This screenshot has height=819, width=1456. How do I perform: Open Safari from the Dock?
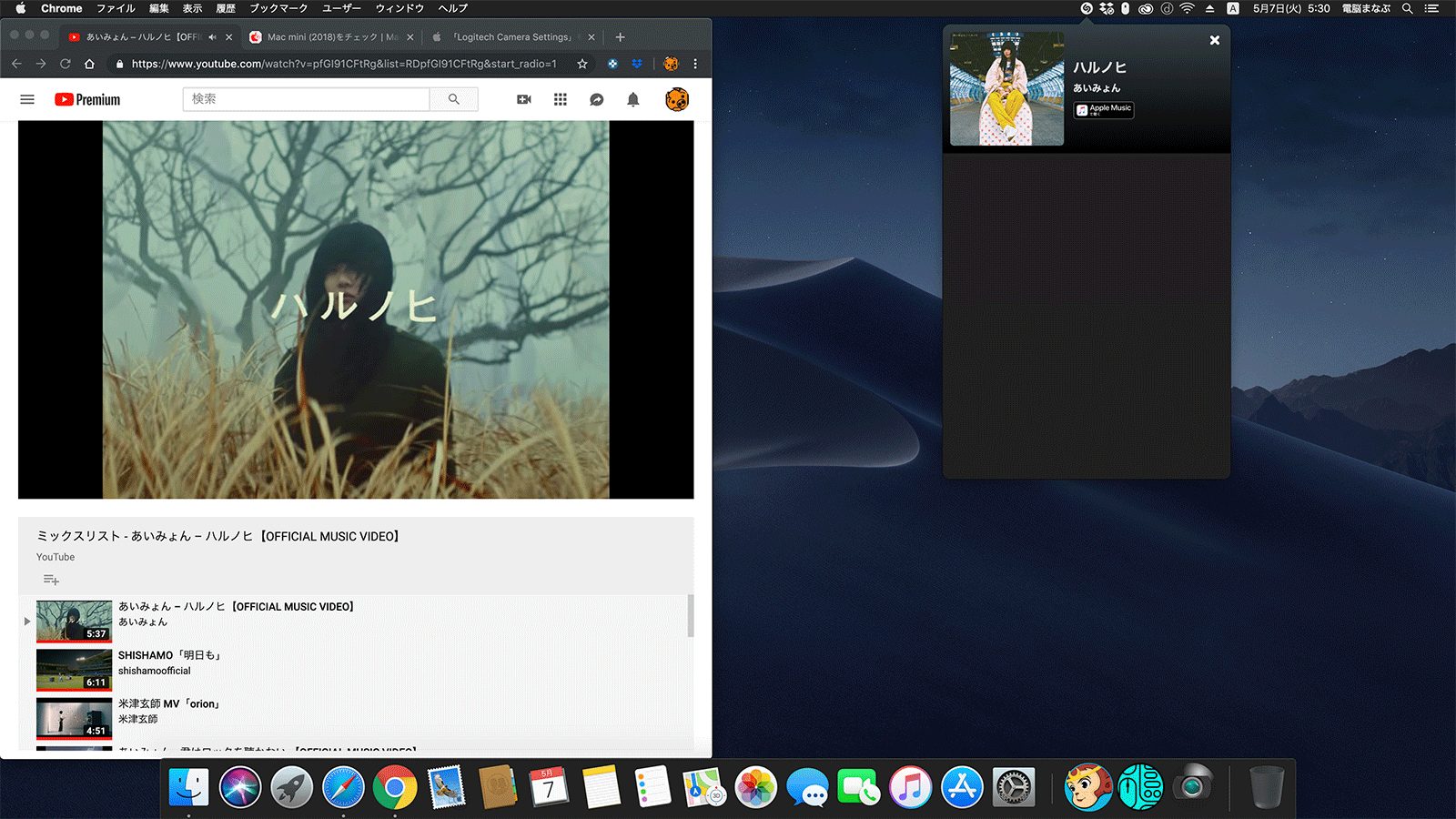tap(343, 787)
